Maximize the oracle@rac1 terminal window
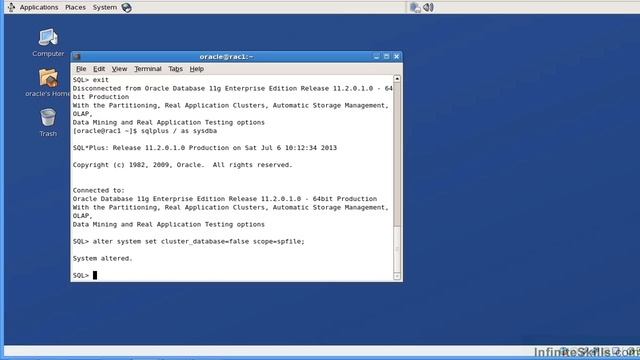Viewport: 640px width, 360px height. point(386,56)
